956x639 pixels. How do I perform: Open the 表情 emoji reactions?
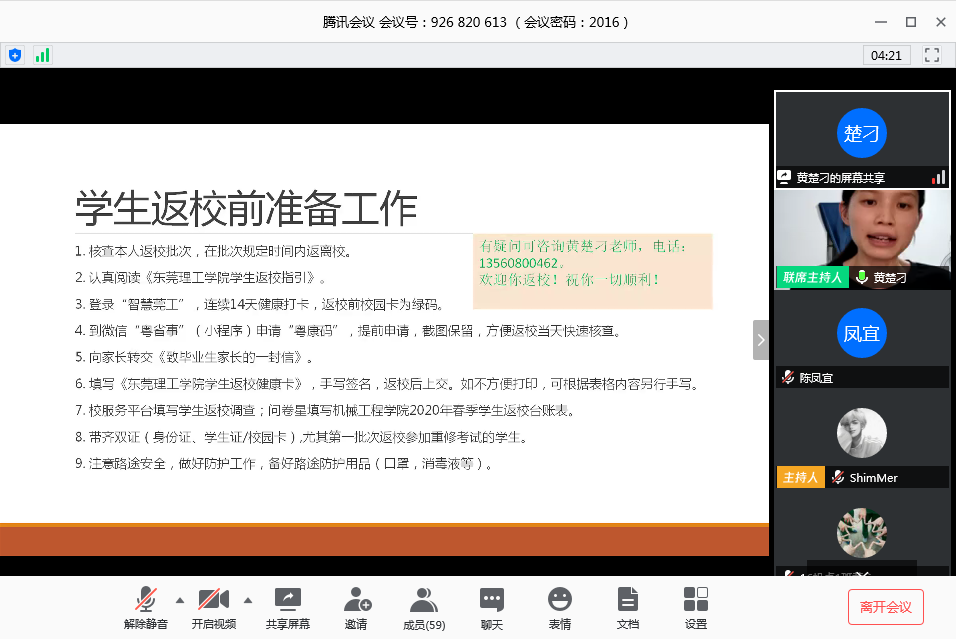[559, 608]
